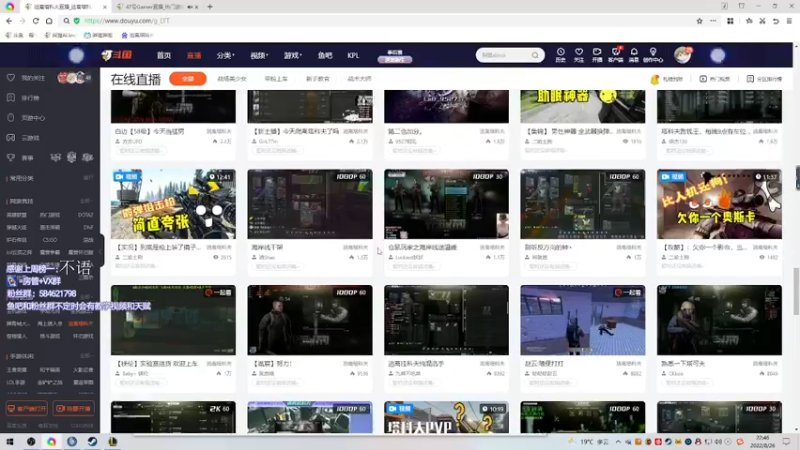This screenshot has width=800, height=450.
Task: Open the KPL nav item
Action: point(353,55)
